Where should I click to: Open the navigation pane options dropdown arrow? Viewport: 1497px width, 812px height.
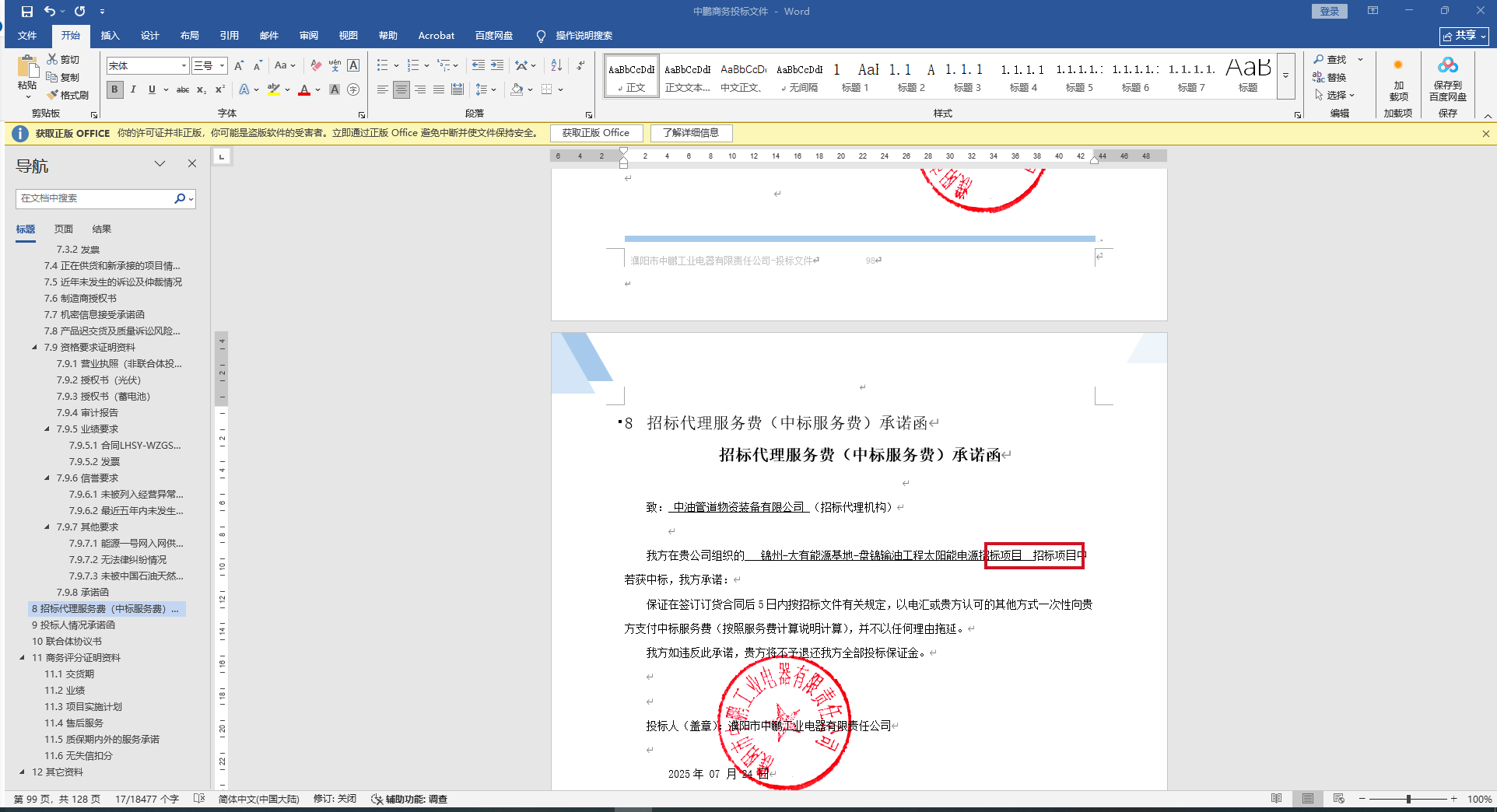click(x=160, y=163)
